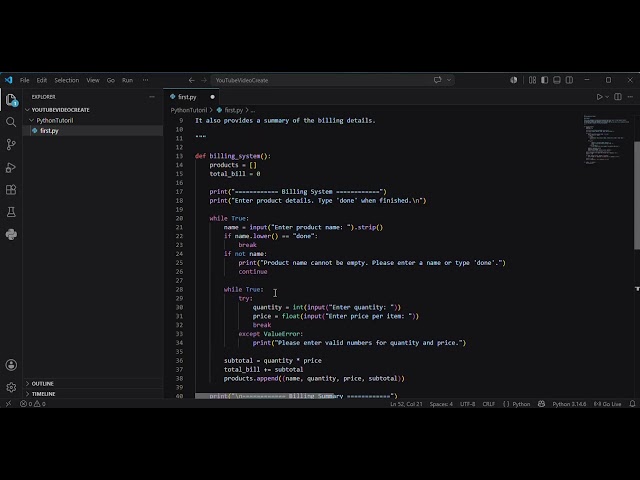The height and width of the screenshot is (480, 640).
Task: Click the editor vertical scrollbar thumb
Action: 637,195
